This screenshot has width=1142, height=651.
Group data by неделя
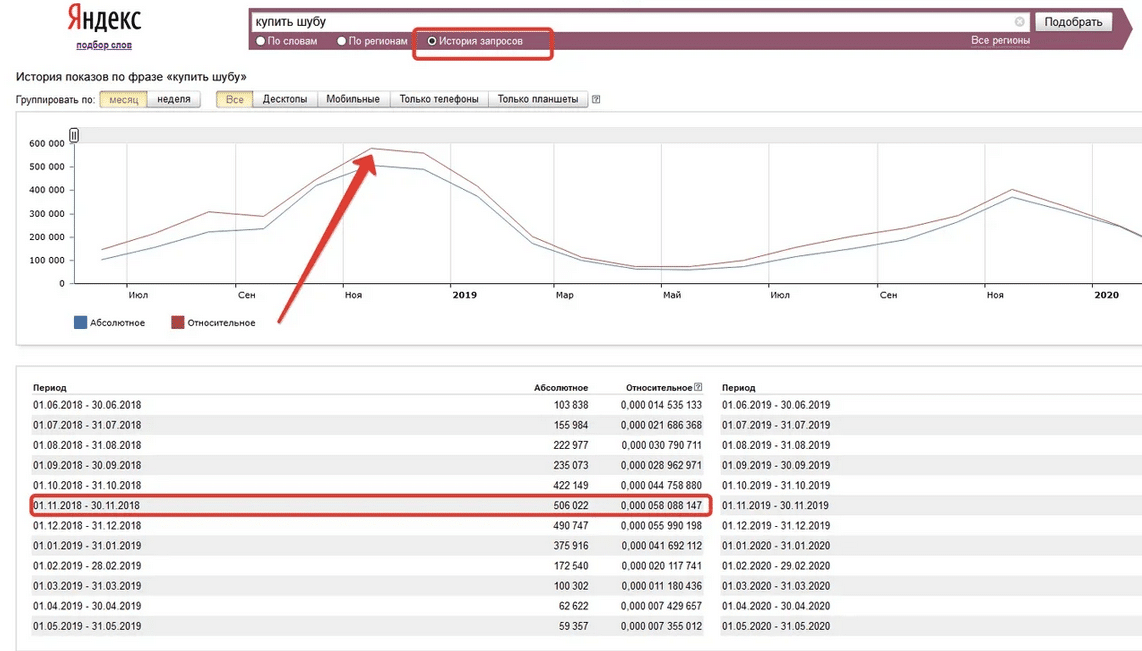click(x=174, y=100)
